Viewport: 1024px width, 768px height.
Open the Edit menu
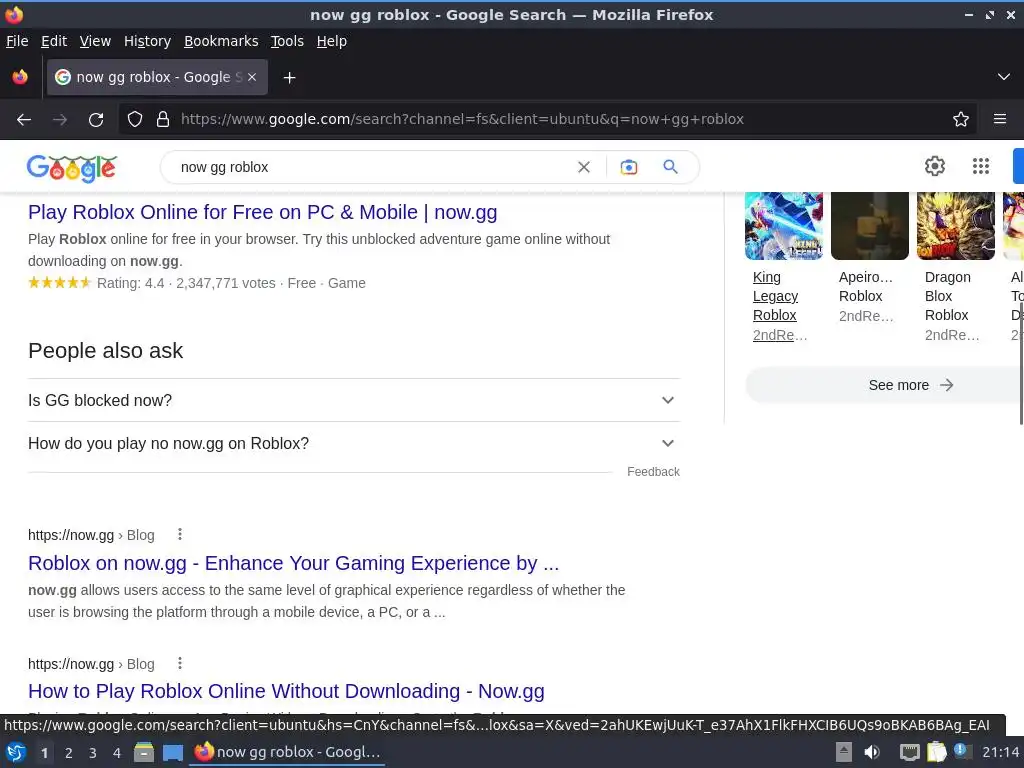click(x=54, y=41)
